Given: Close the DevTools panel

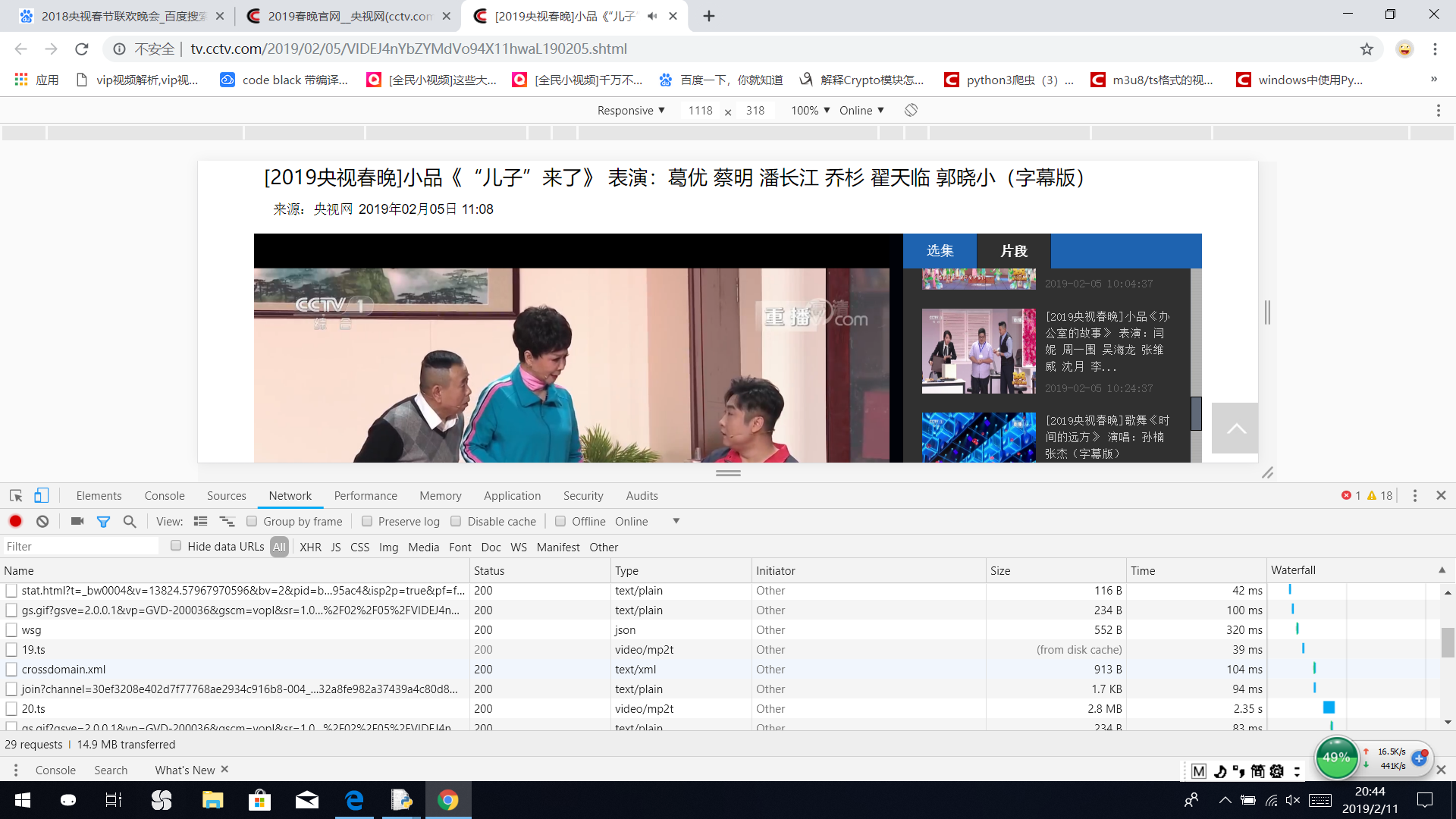Looking at the screenshot, I should pos(1441,496).
